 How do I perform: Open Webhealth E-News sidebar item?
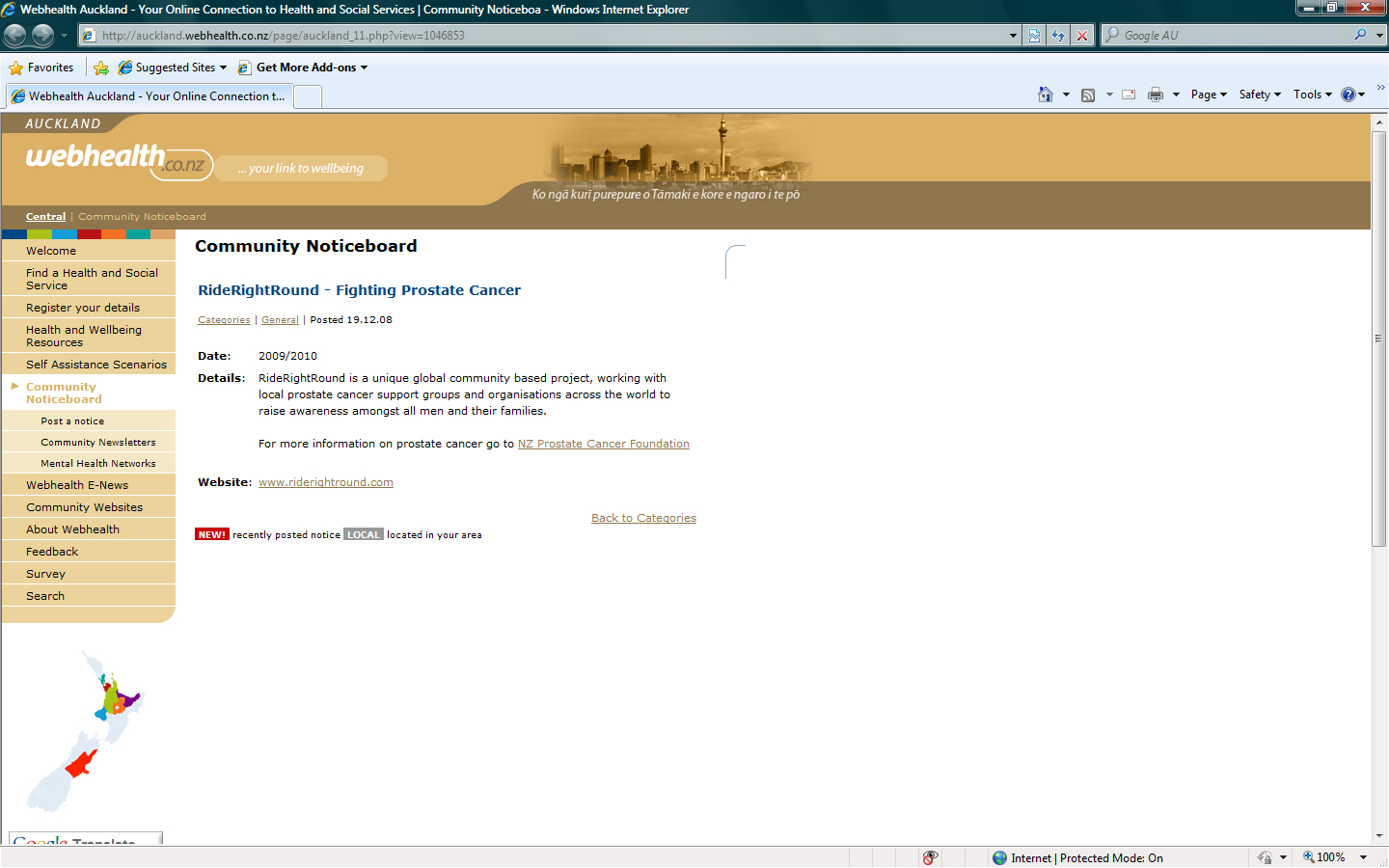pos(89,485)
